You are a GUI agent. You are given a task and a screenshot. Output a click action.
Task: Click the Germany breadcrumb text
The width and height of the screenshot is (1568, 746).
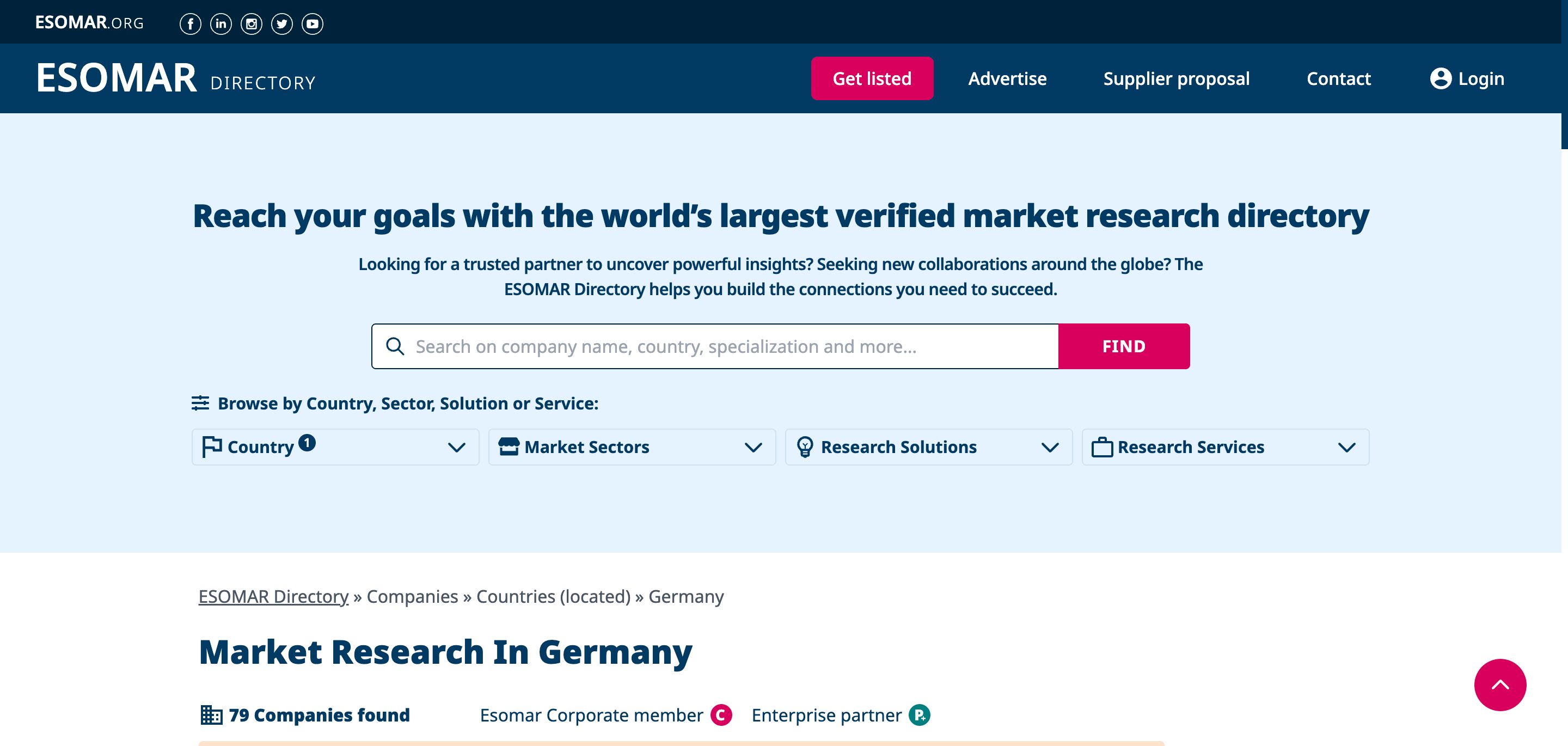pos(686,596)
